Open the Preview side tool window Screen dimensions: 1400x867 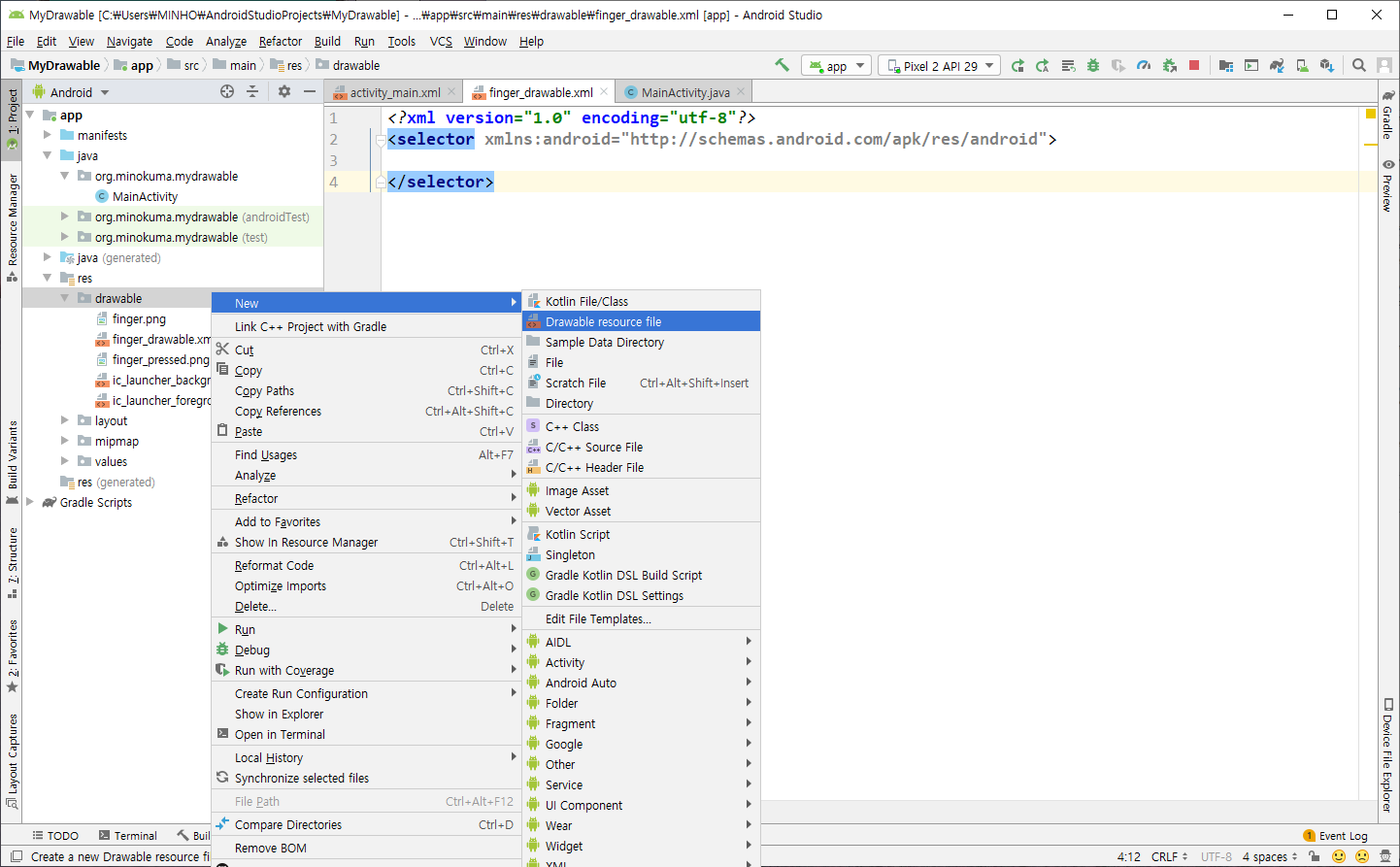(x=1388, y=186)
